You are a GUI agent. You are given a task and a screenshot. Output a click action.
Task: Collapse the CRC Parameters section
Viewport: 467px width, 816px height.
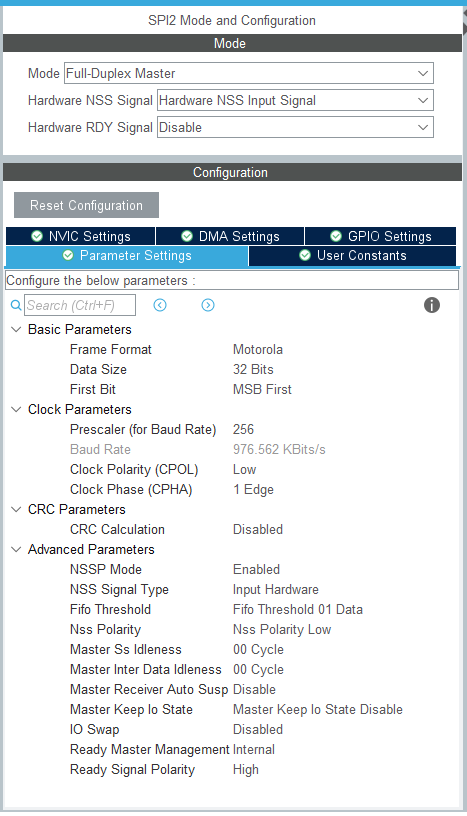[16, 509]
